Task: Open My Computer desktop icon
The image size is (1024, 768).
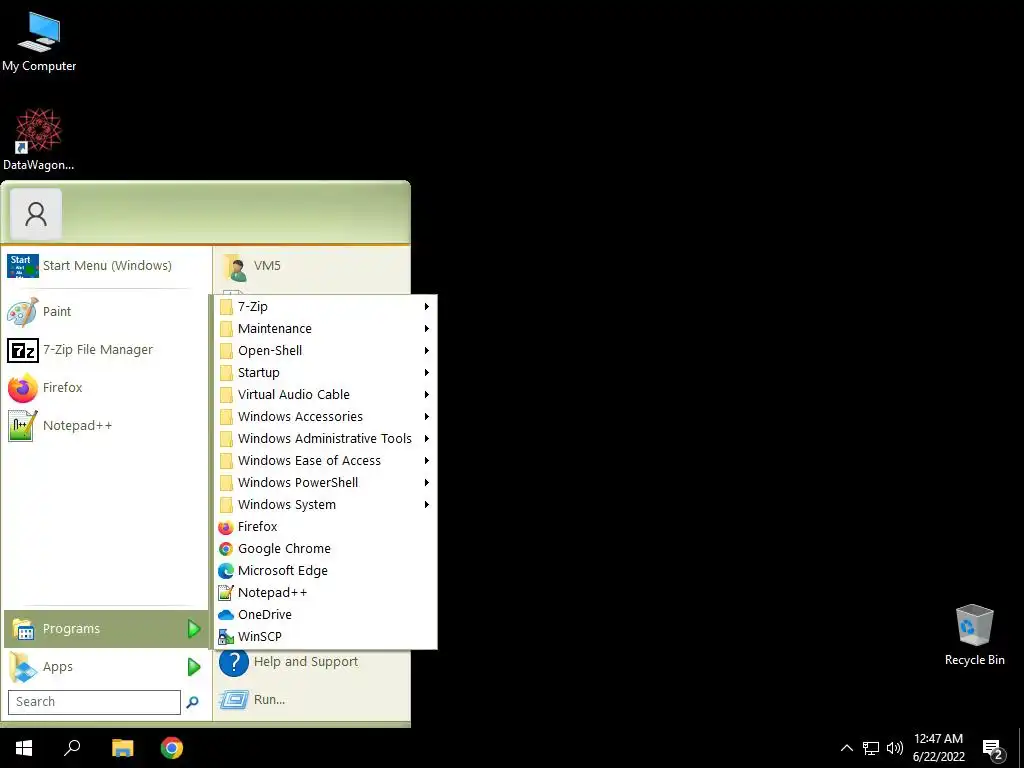Action: click(x=39, y=42)
